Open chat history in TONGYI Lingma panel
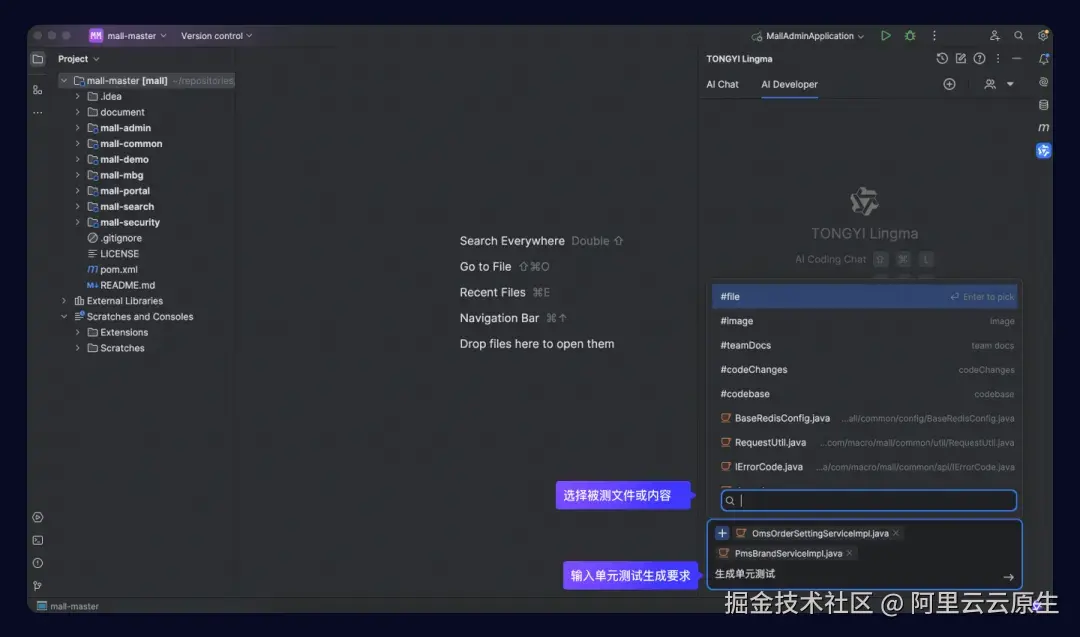This screenshot has width=1080, height=637. [x=942, y=59]
